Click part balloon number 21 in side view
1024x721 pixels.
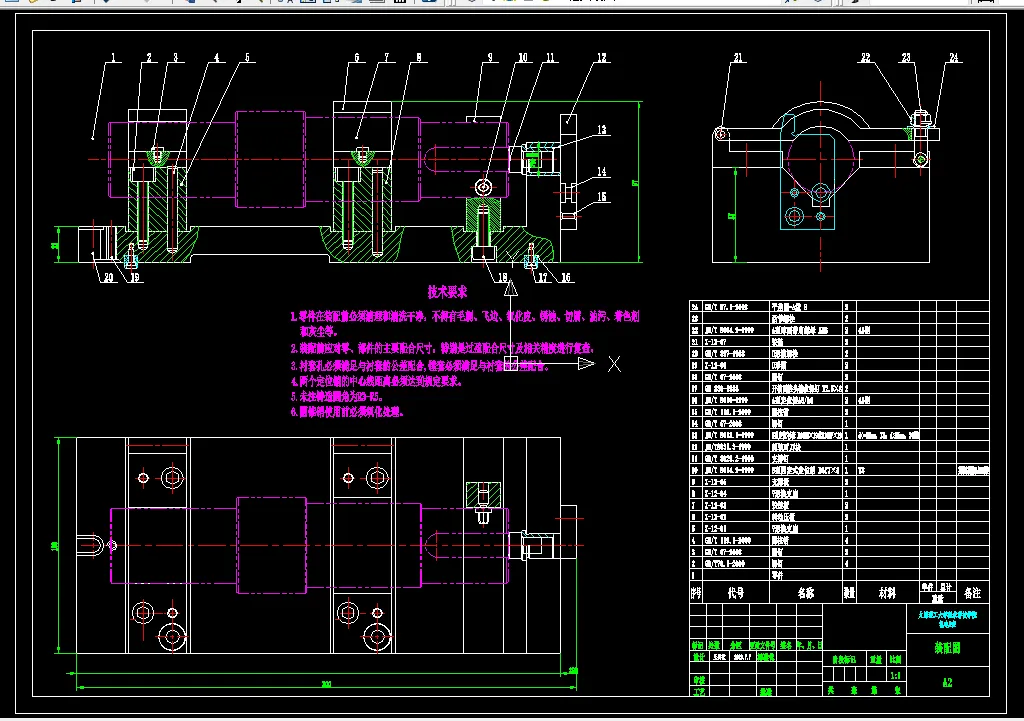738,57
